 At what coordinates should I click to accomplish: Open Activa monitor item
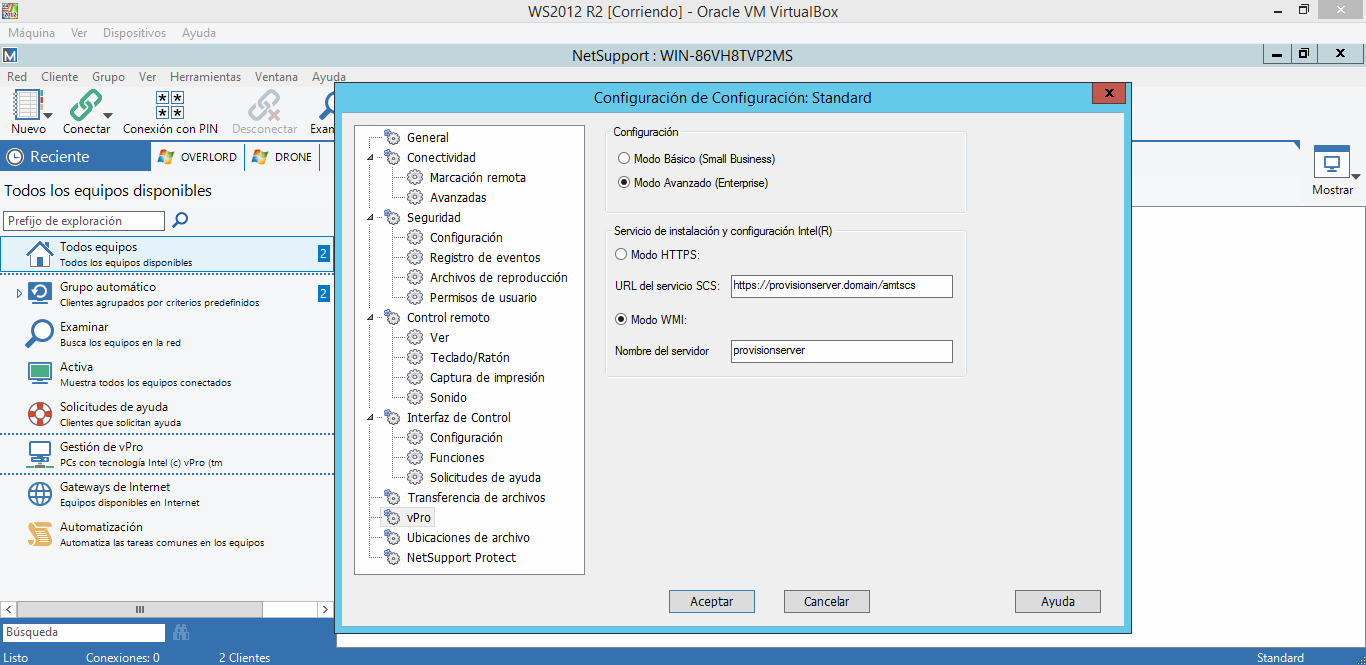(x=40, y=374)
